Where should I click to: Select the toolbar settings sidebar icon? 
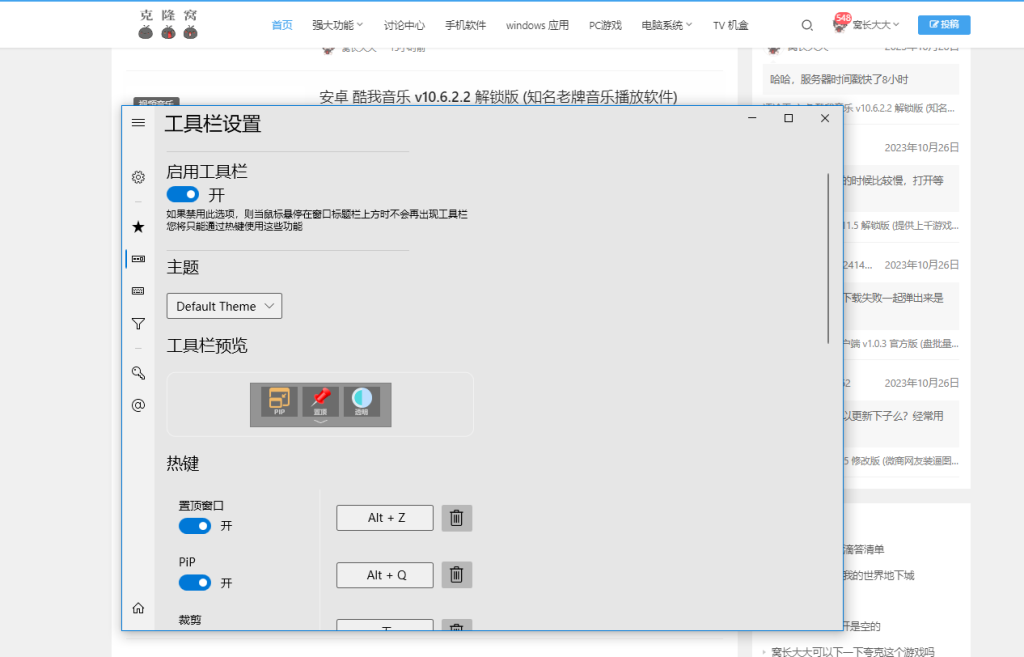point(138,259)
